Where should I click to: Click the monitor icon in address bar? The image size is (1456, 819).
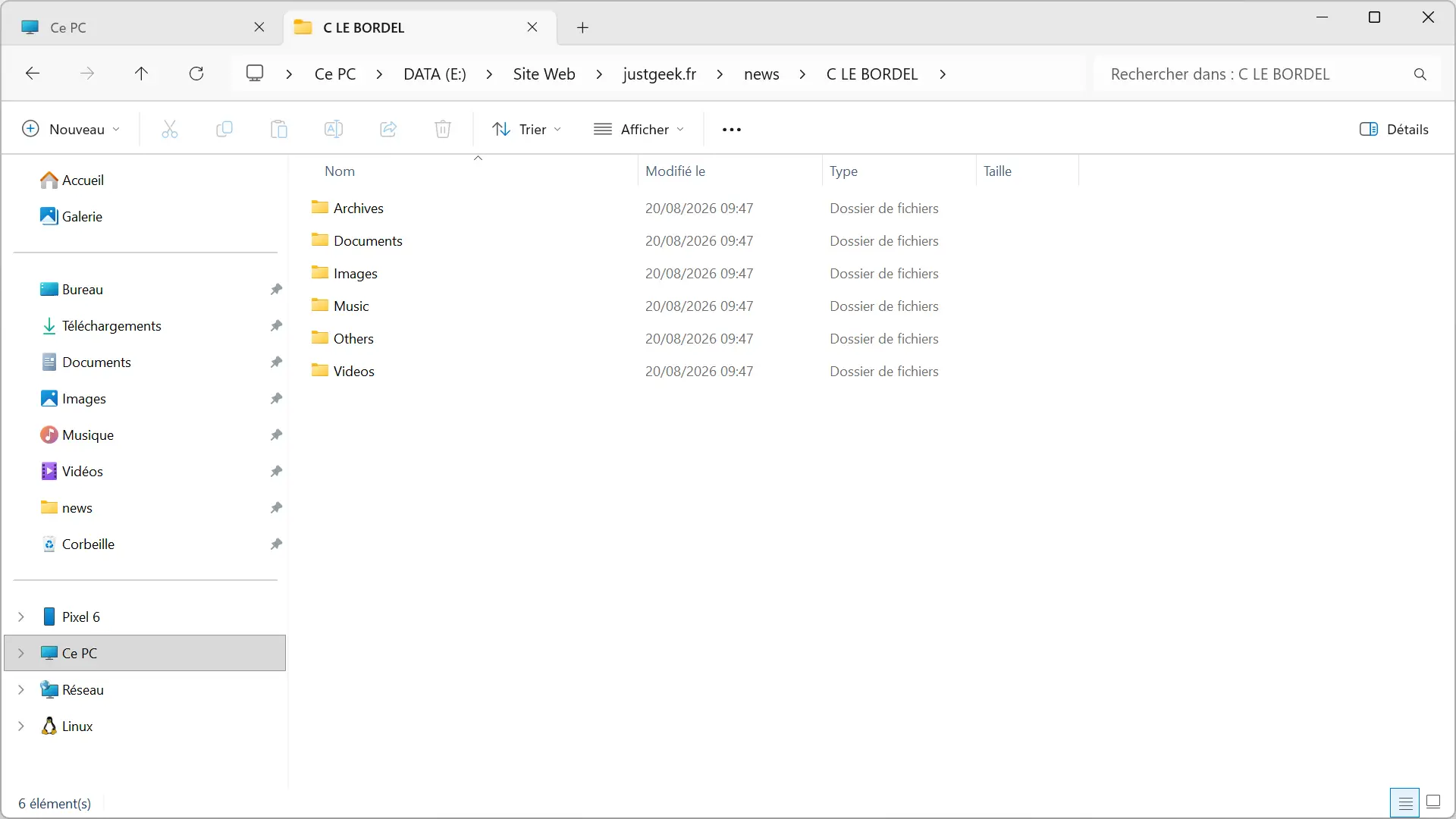255,74
